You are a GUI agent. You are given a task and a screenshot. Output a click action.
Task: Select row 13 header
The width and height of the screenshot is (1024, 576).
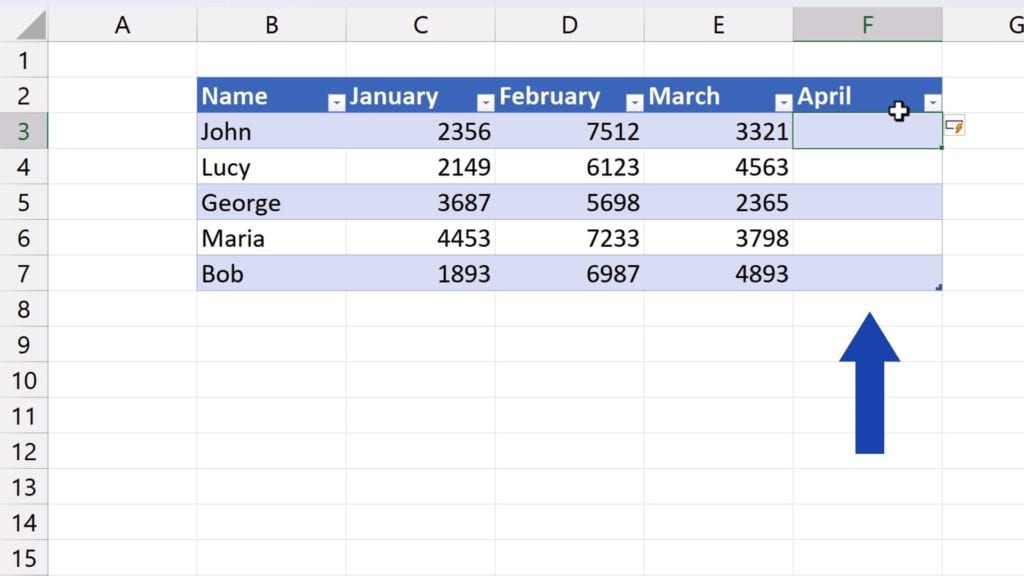(24, 487)
